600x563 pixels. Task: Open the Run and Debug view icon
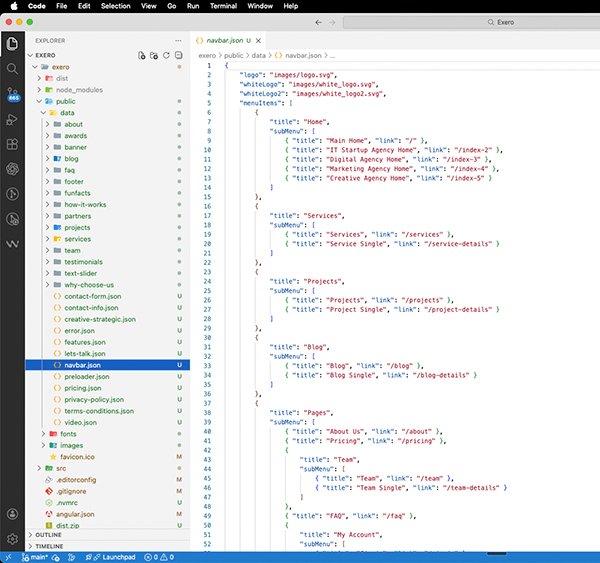[12, 119]
